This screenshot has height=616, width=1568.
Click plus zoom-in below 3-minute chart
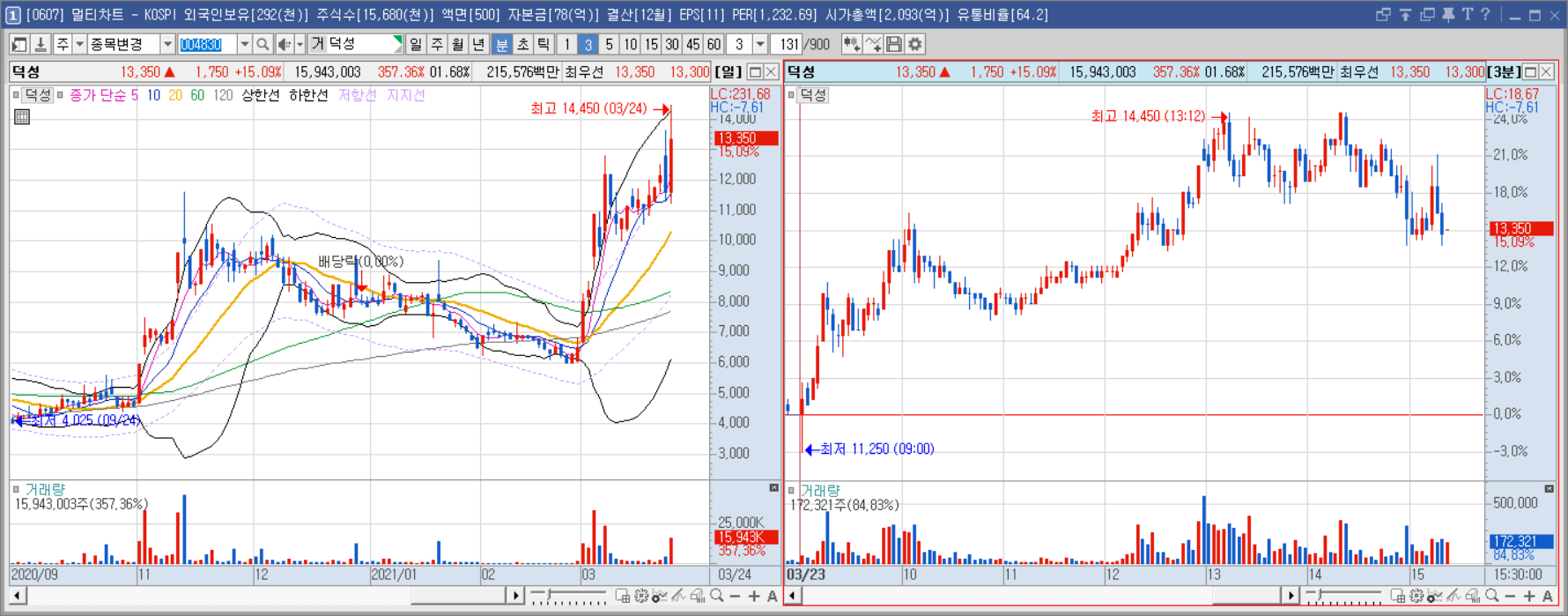pyautogui.click(x=1528, y=597)
